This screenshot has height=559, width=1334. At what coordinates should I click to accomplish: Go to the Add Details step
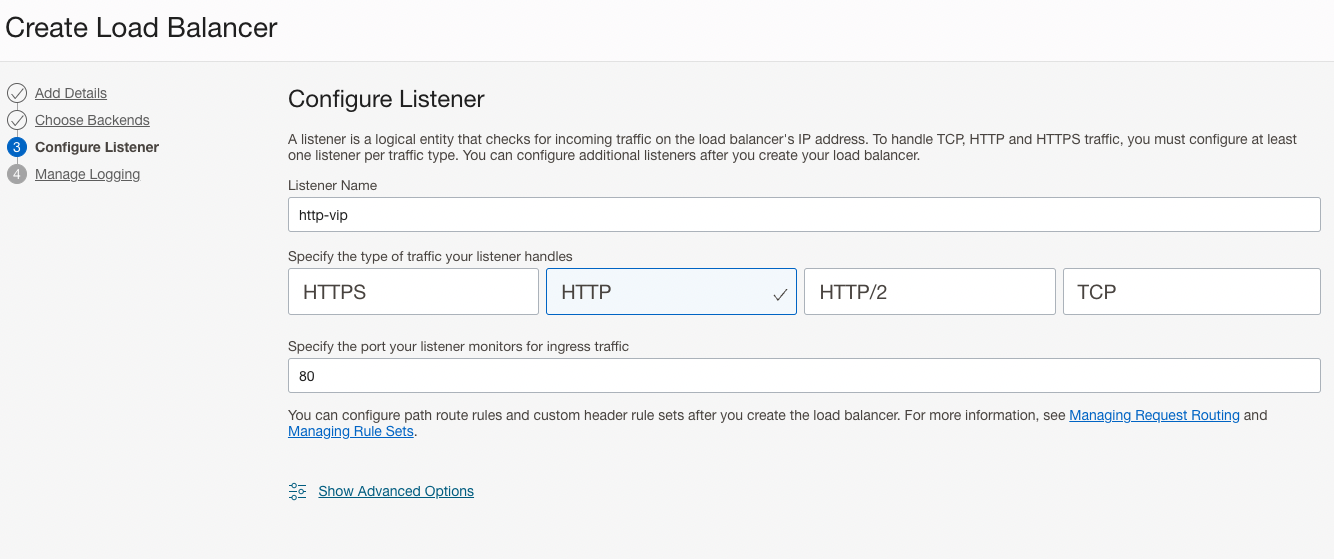(x=71, y=93)
